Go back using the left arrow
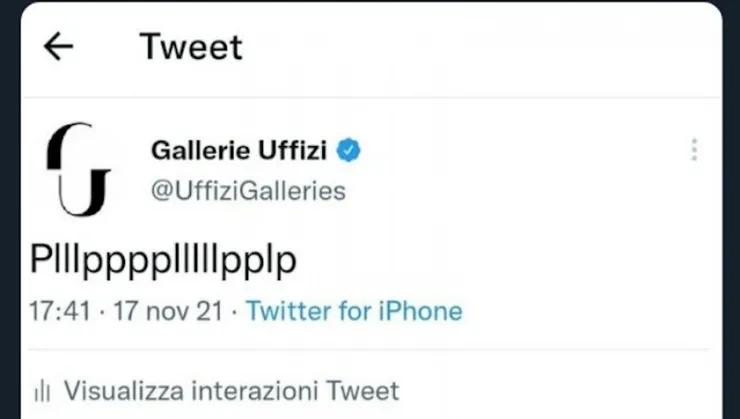 [x=60, y=47]
